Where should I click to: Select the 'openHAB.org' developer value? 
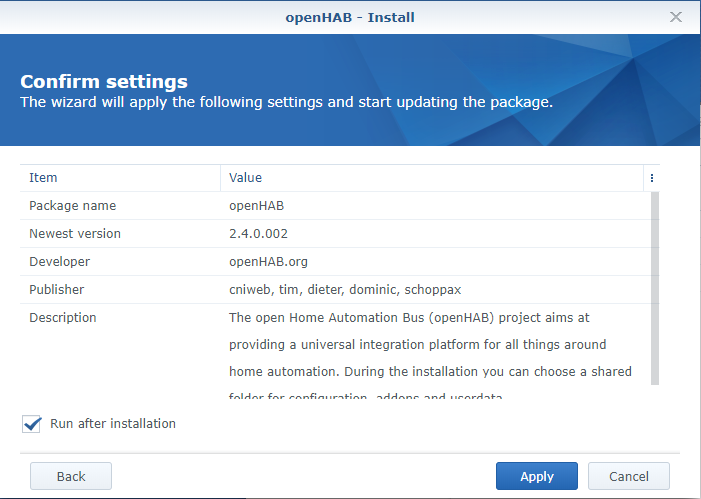(268, 262)
